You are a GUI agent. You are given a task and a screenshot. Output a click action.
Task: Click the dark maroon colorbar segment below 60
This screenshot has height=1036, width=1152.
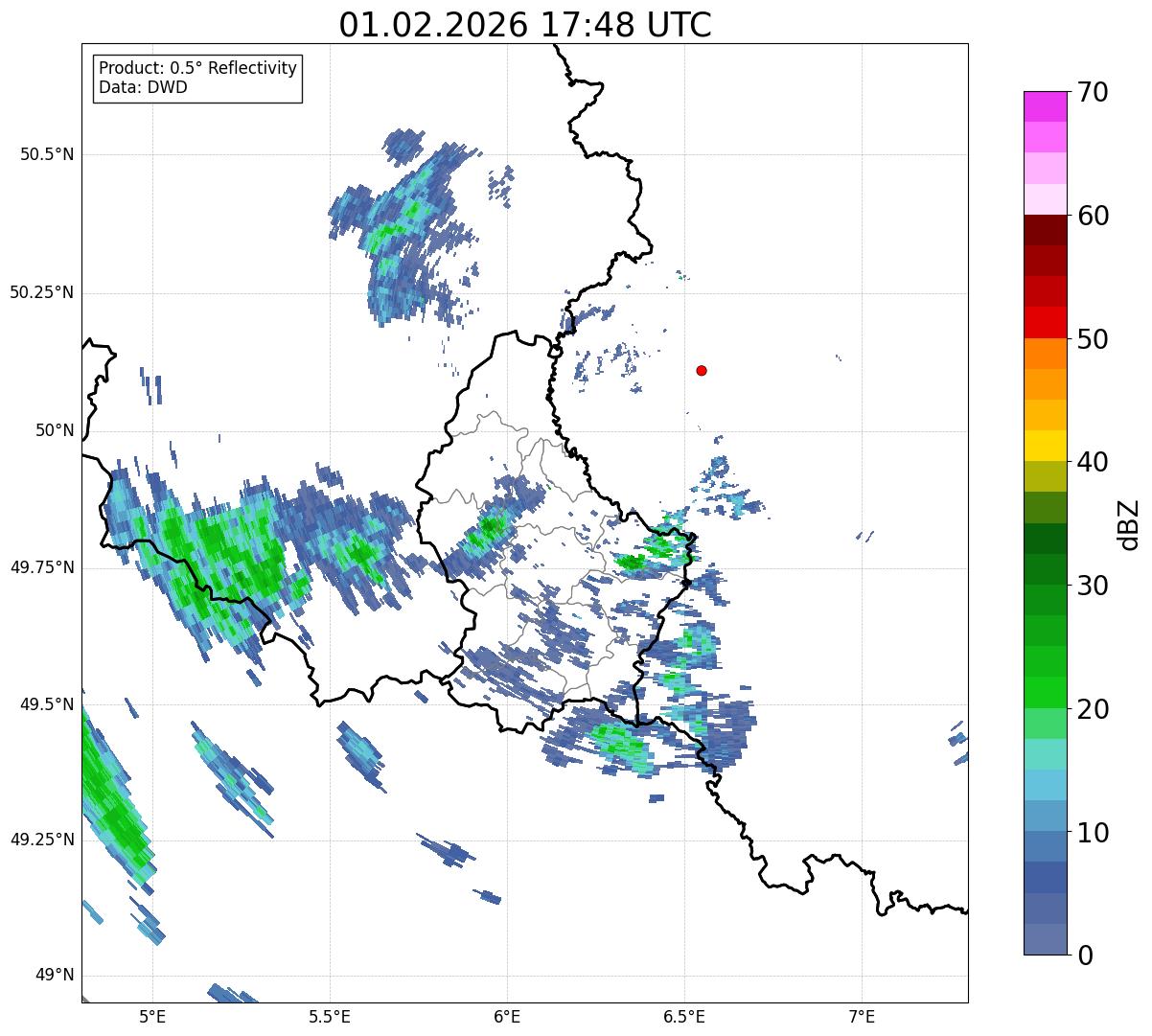(1045, 230)
